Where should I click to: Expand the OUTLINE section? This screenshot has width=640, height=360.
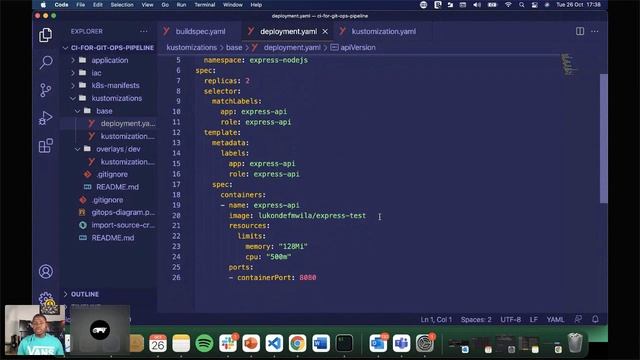84,294
